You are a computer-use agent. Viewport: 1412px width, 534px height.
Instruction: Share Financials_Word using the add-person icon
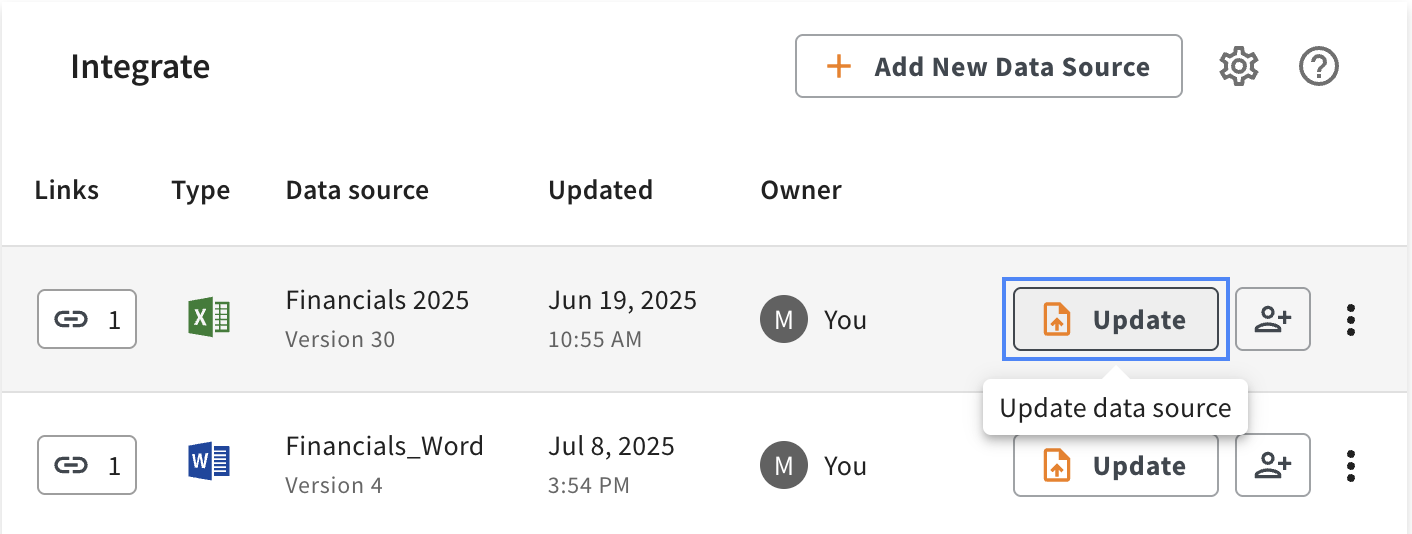pyautogui.click(x=1273, y=465)
